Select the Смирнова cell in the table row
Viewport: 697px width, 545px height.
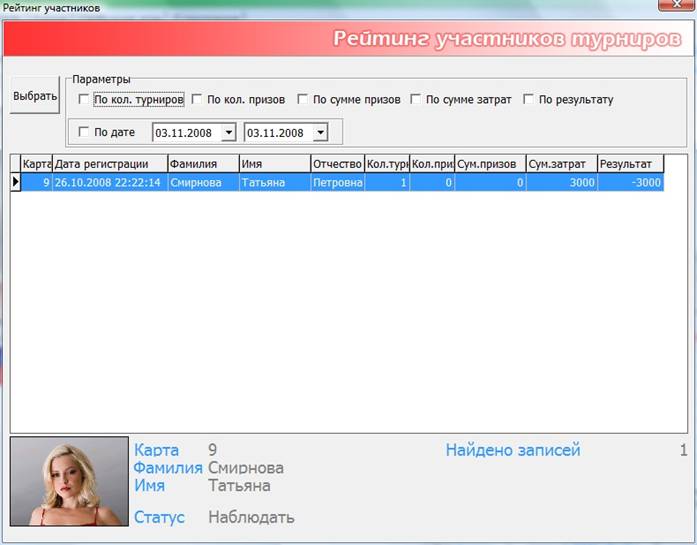pos(202,183)
